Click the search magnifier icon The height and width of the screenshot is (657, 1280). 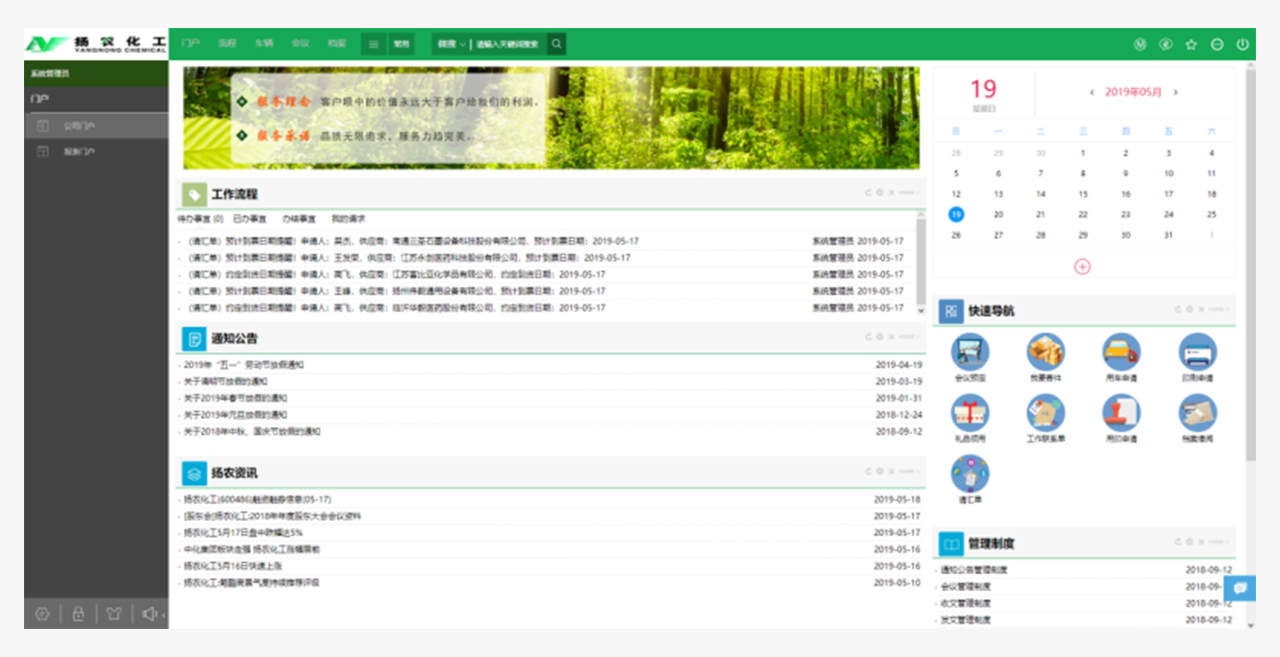coord(556,44)
